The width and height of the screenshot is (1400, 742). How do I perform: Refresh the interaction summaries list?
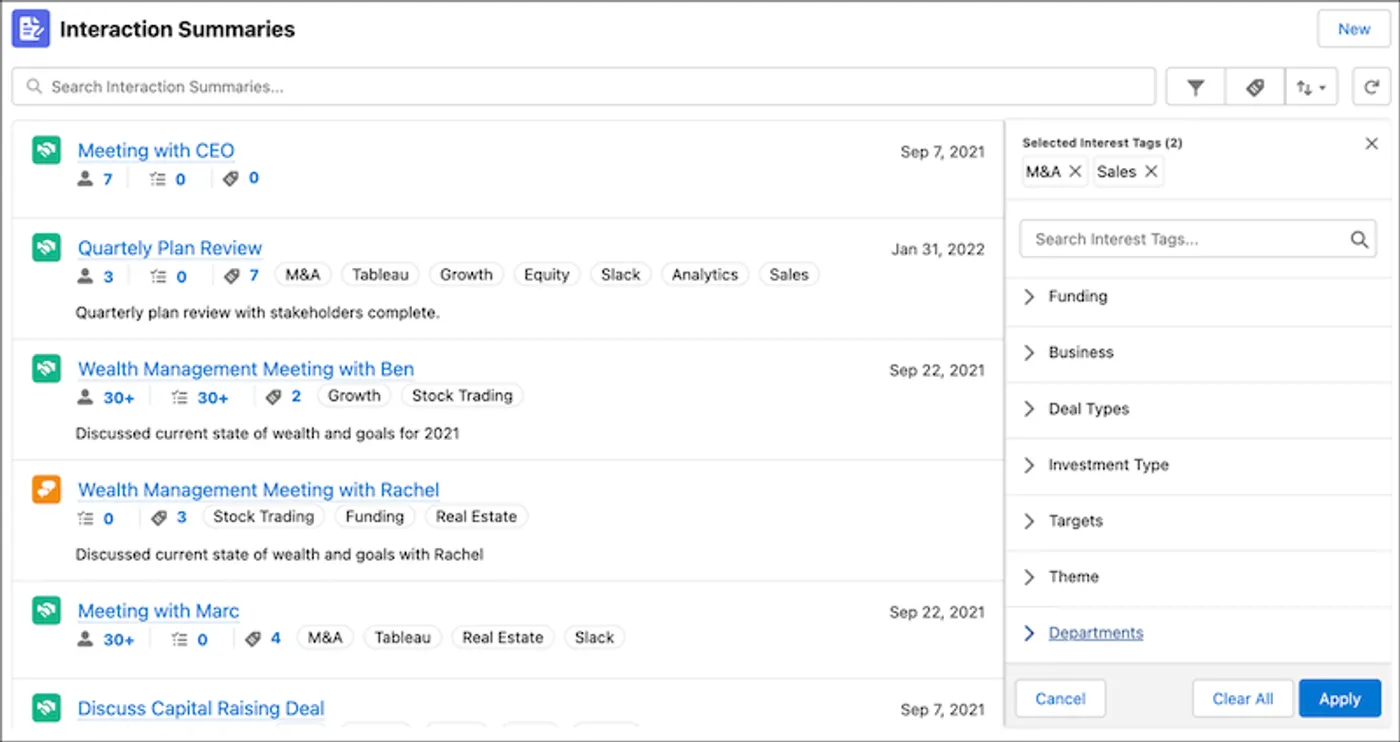1371,87
